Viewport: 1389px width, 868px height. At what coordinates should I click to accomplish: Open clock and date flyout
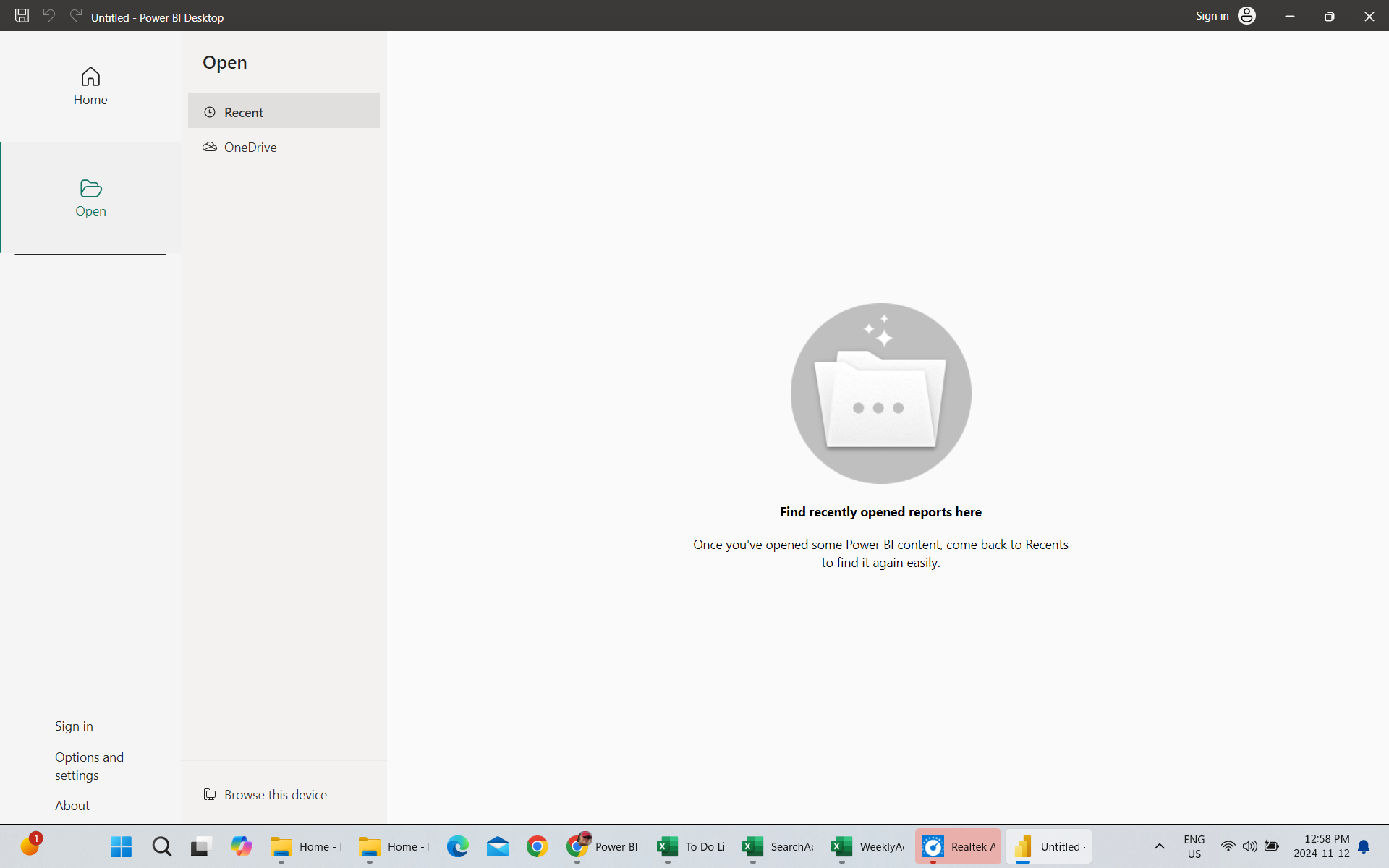[x=1322, y=846]
